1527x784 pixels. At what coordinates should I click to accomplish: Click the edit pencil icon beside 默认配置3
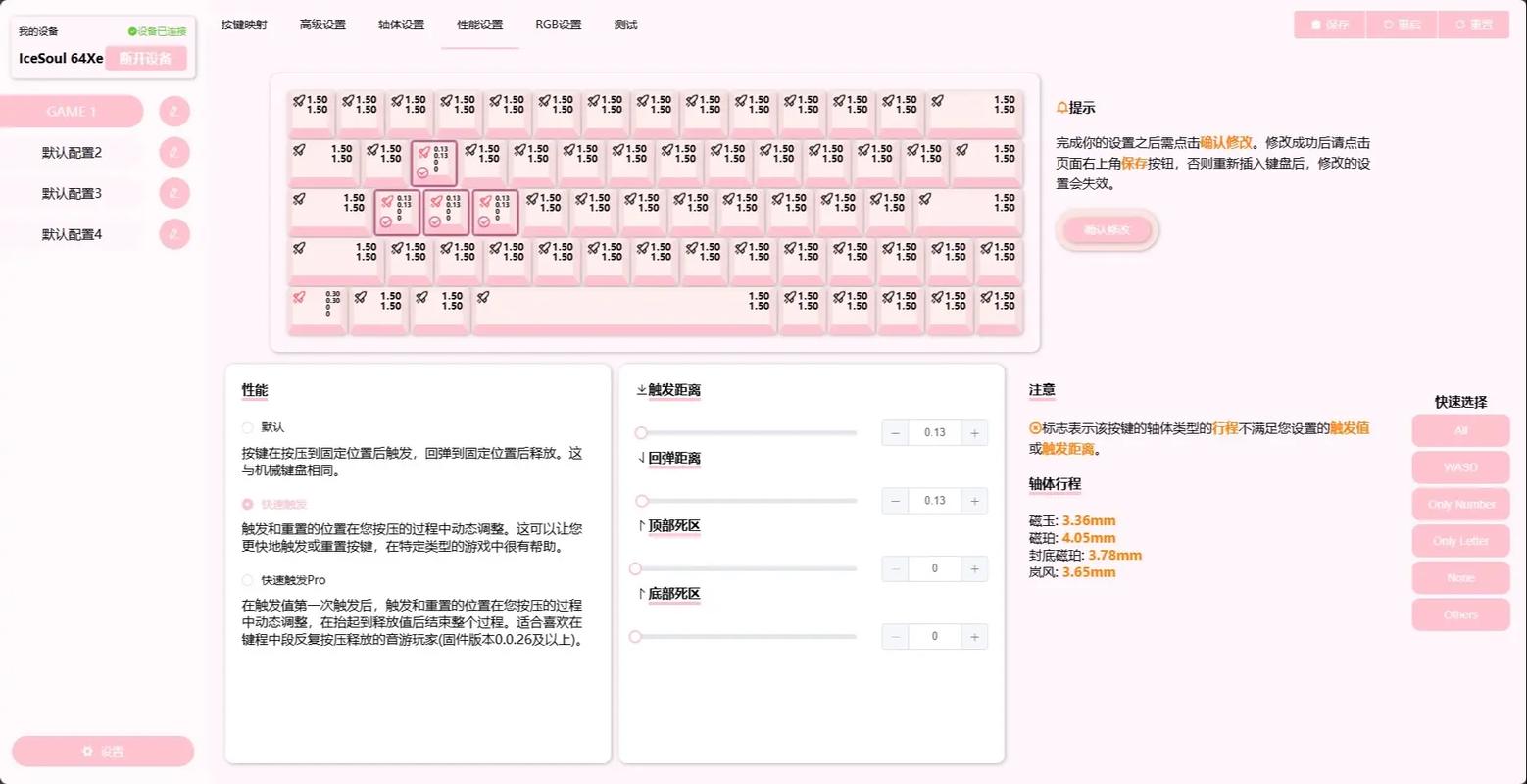tap(173, 193)
